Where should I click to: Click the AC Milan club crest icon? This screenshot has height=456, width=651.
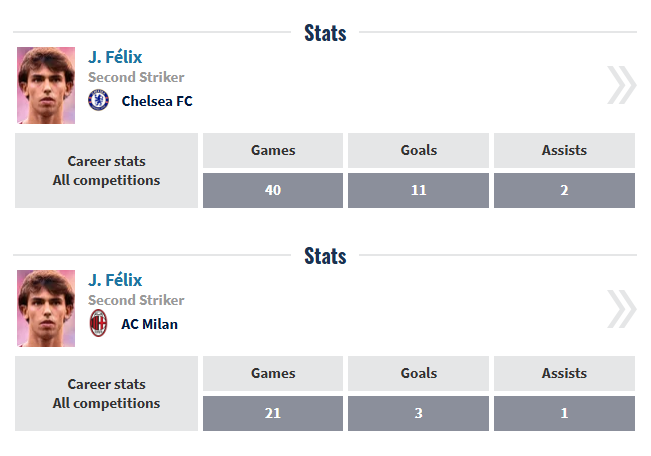click(x=99, y=323)
